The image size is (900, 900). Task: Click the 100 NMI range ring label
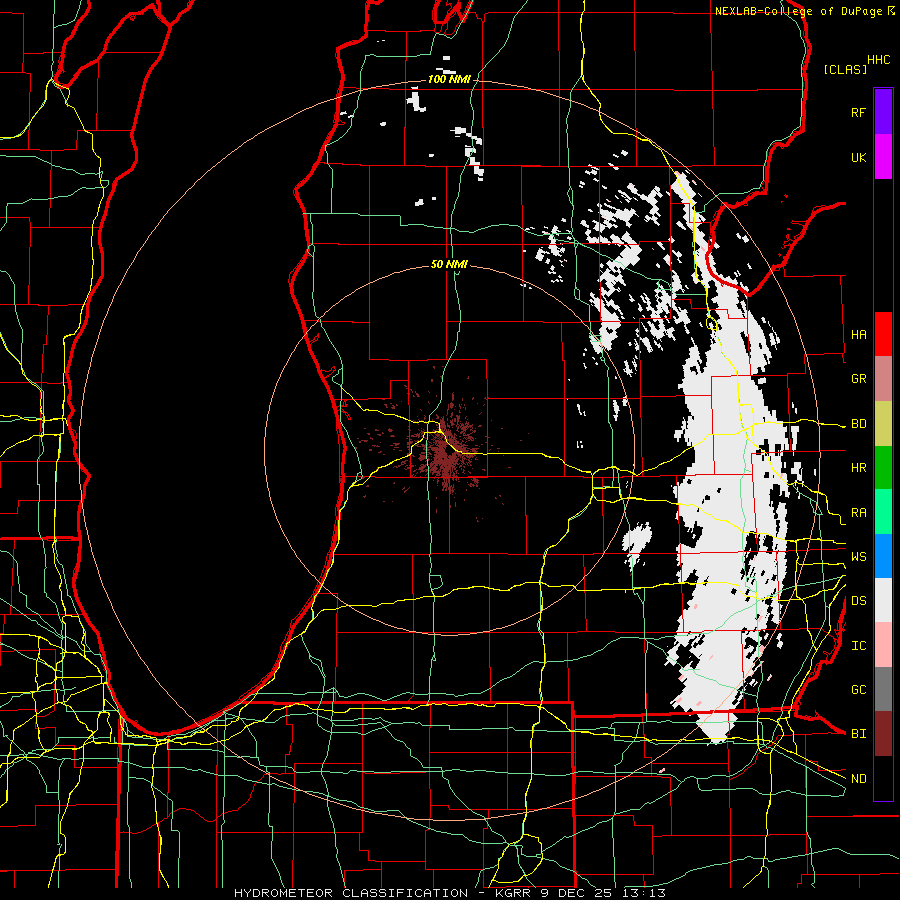[x=449, y=79]
